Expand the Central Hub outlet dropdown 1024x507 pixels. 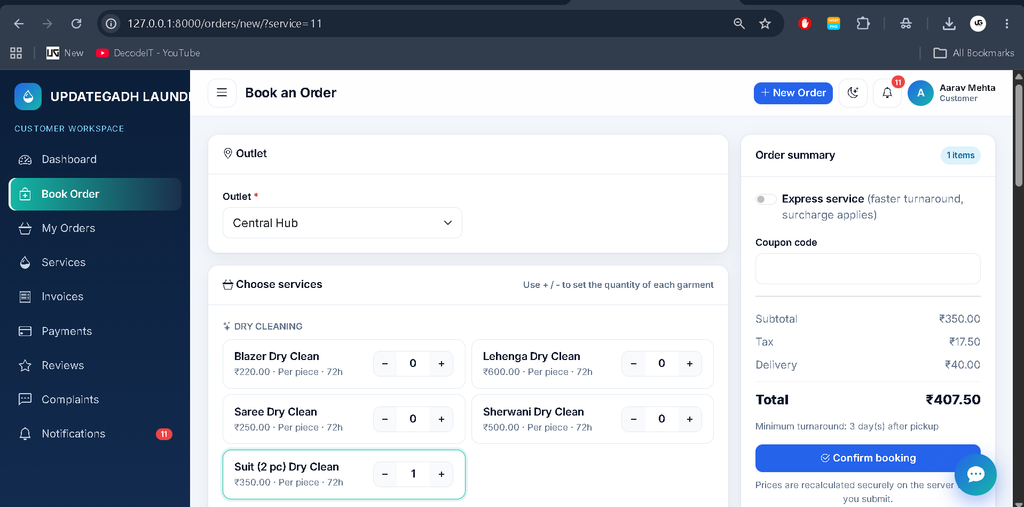[x=342, y=223]
